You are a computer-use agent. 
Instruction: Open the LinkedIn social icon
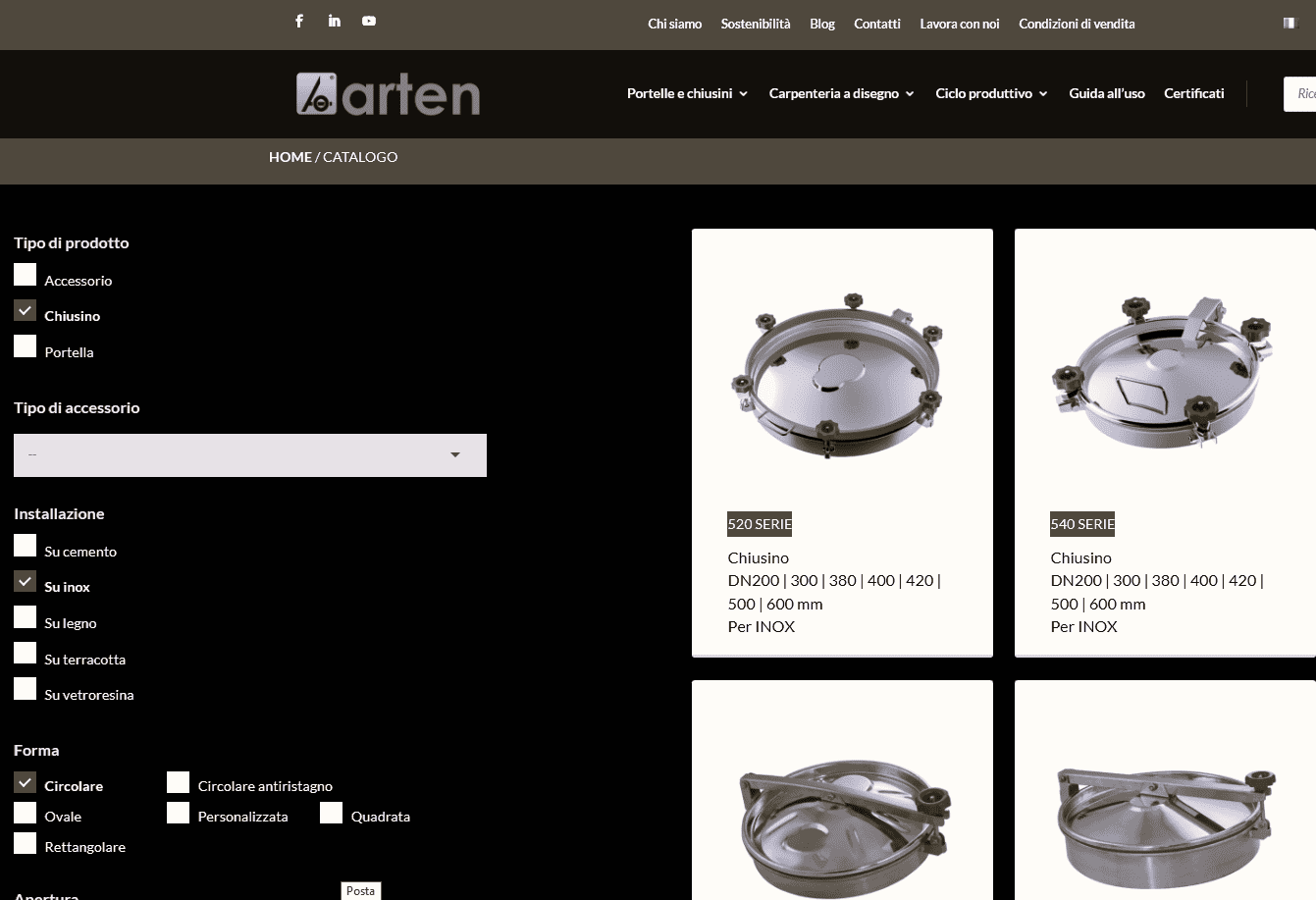[334, 21]
